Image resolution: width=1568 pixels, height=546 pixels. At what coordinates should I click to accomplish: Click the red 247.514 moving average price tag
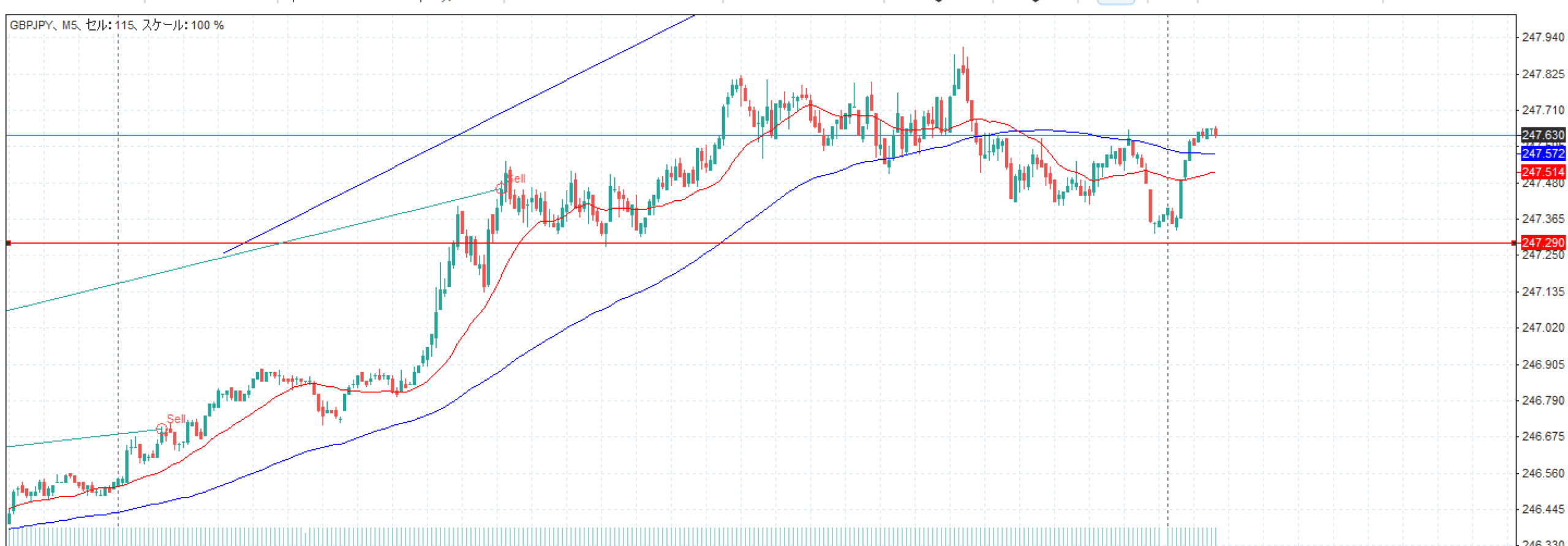1542,172
